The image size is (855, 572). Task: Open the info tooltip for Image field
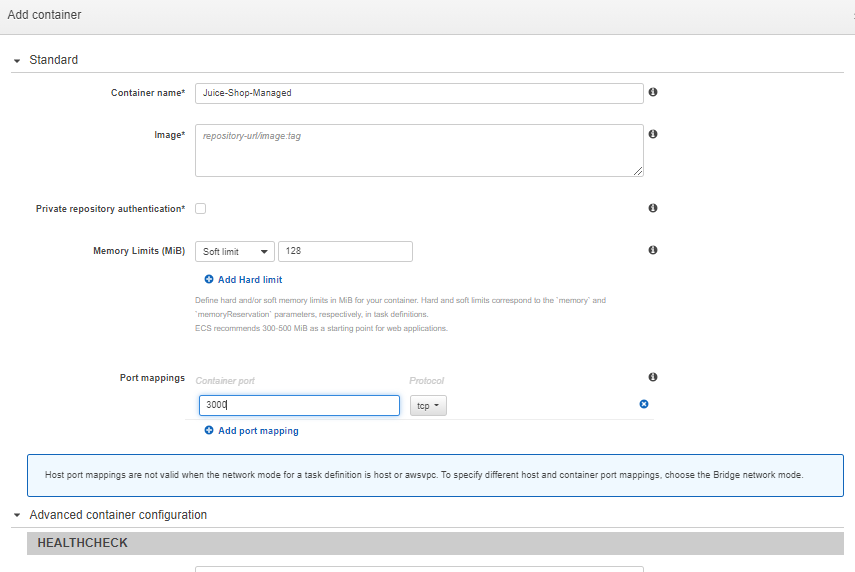coord(653,134)
